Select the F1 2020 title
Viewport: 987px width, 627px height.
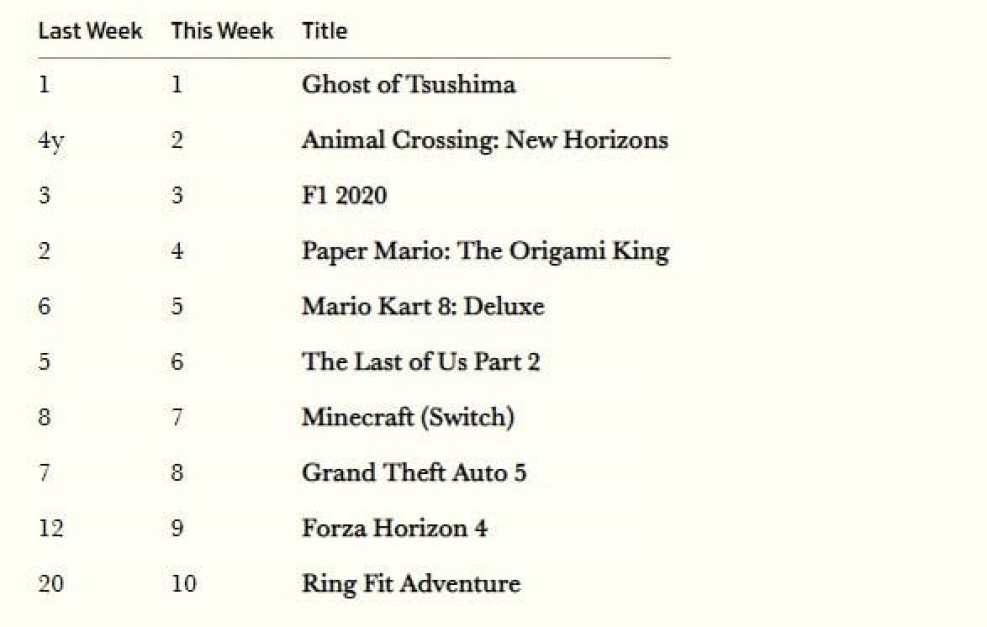pos(344,195)
